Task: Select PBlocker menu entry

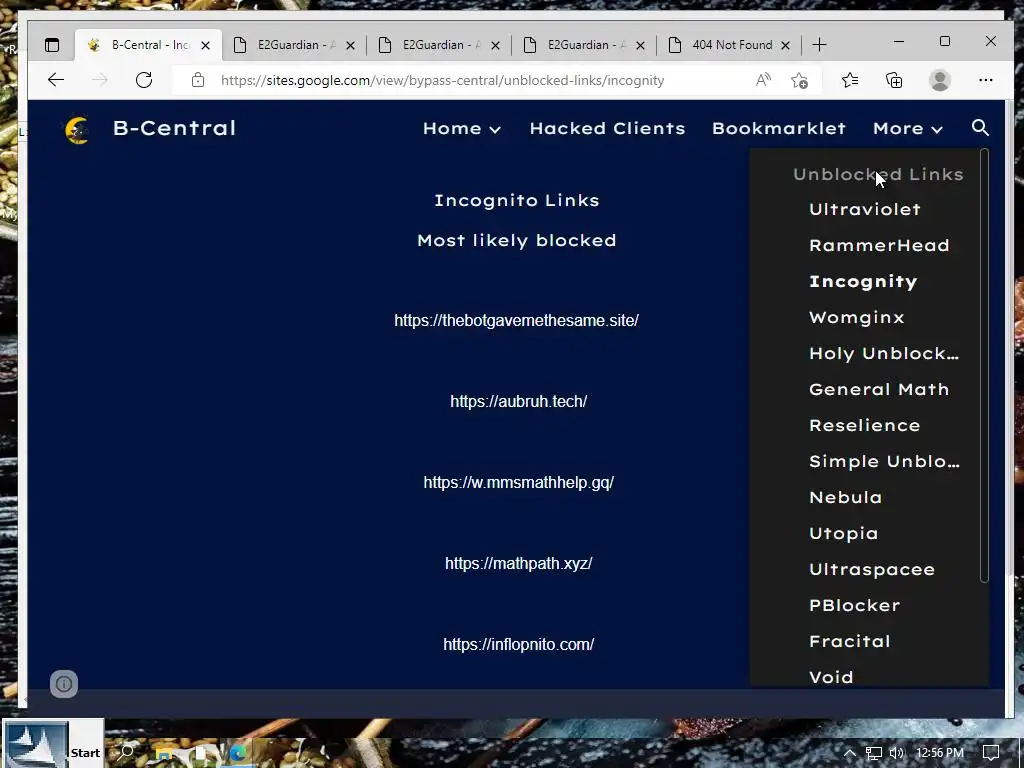Action: point(854,605)
